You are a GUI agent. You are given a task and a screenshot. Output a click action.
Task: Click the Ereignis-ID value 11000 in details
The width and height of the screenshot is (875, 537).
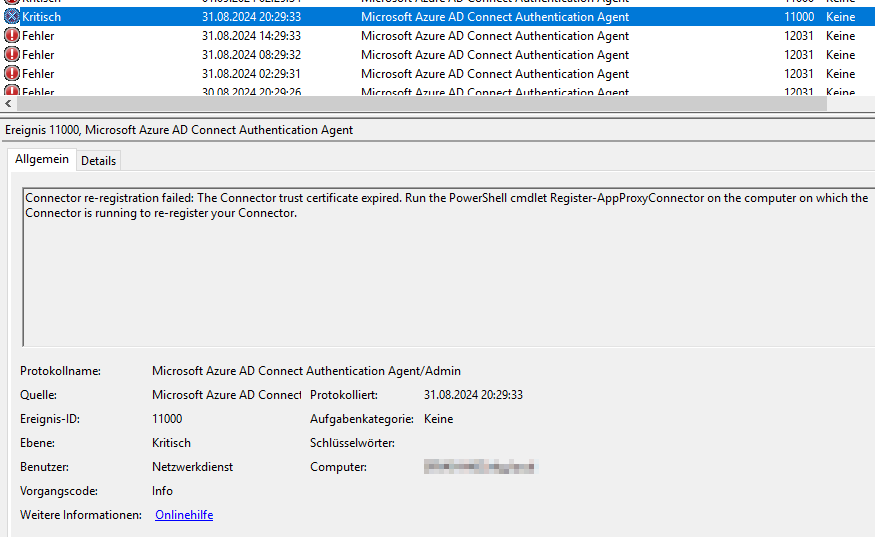[167, 419]
